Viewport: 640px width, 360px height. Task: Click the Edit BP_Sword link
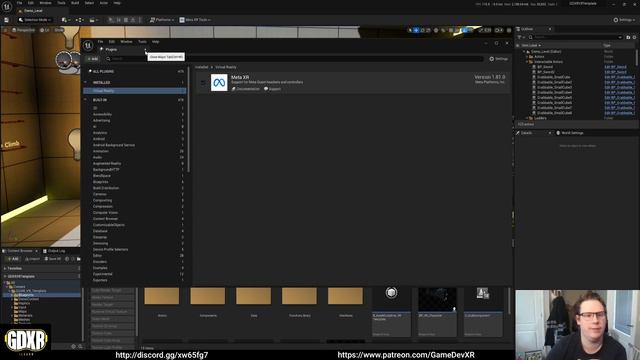(x=615, y=67)
